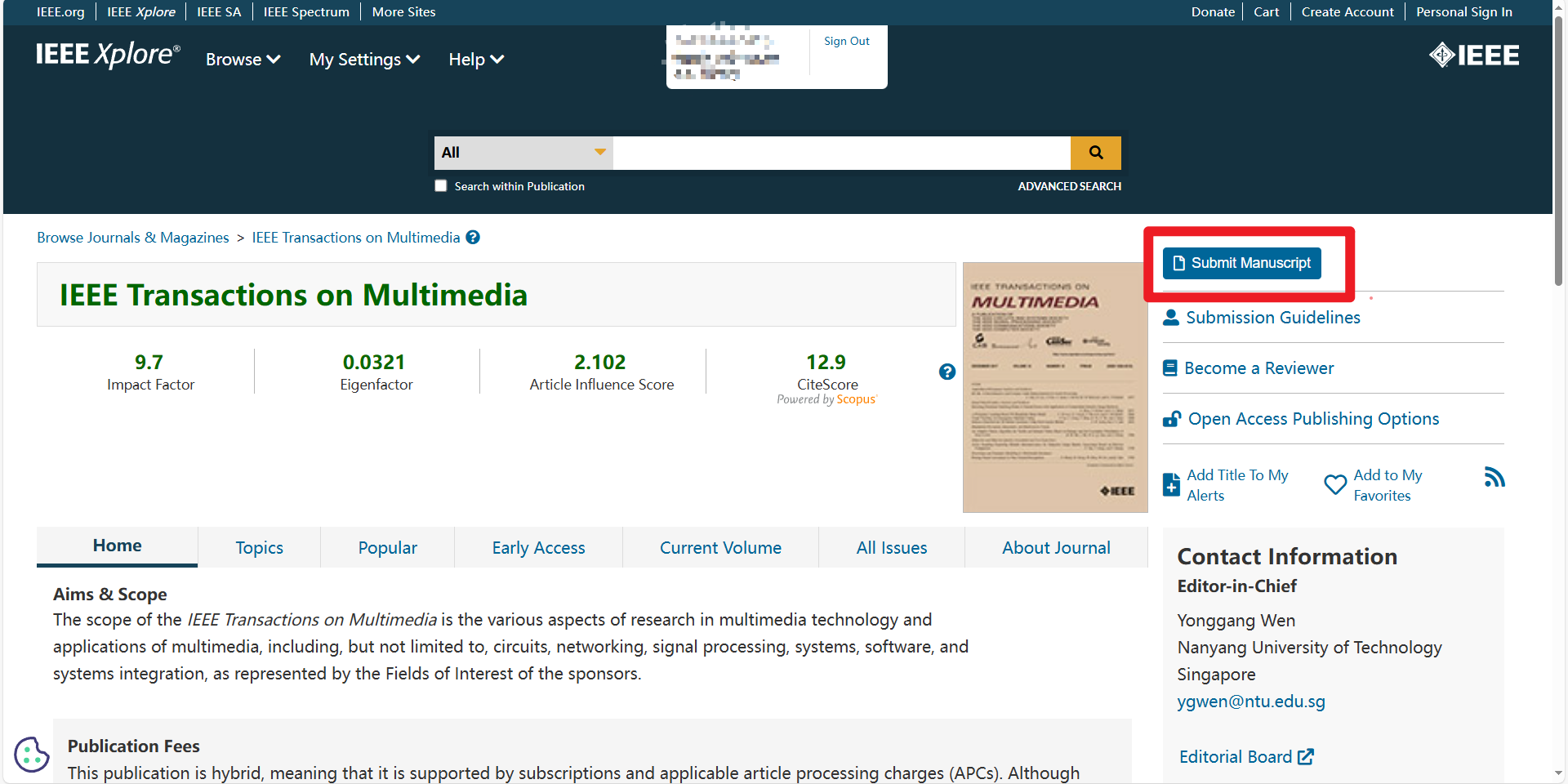Click the Multimedia journal cover thumbnail
1568x784 pixels.
(1055, 387)
